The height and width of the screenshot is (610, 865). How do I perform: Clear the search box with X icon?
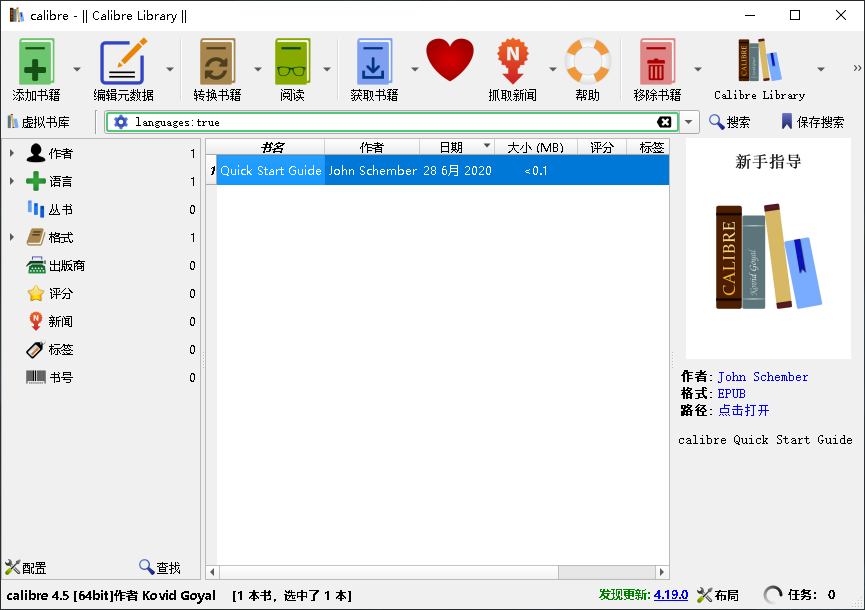664,122
